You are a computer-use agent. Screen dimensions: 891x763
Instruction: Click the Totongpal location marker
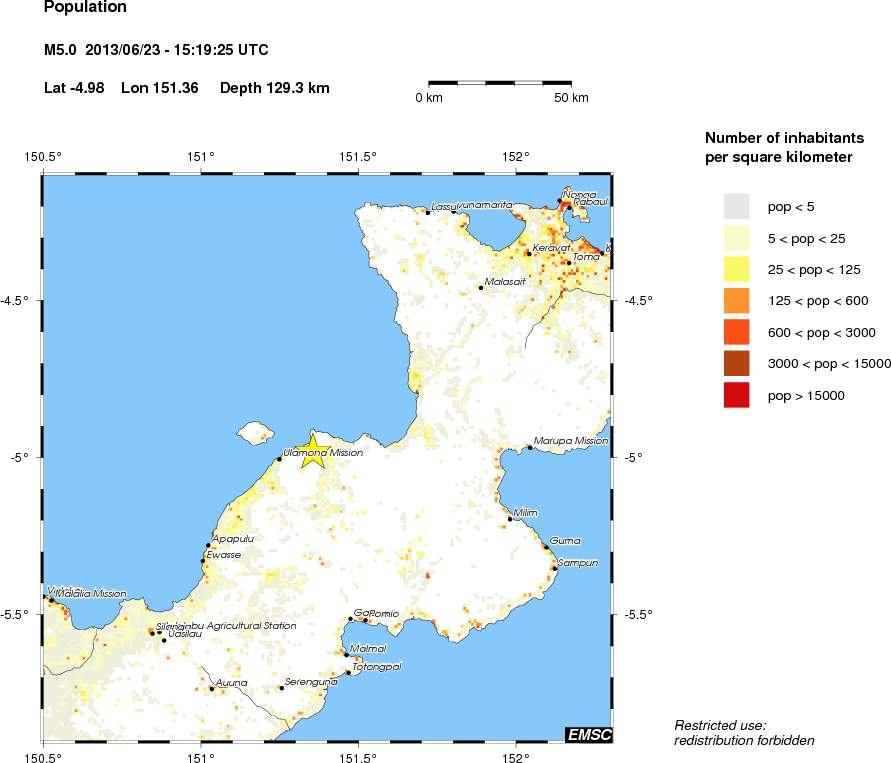[349, 672]
